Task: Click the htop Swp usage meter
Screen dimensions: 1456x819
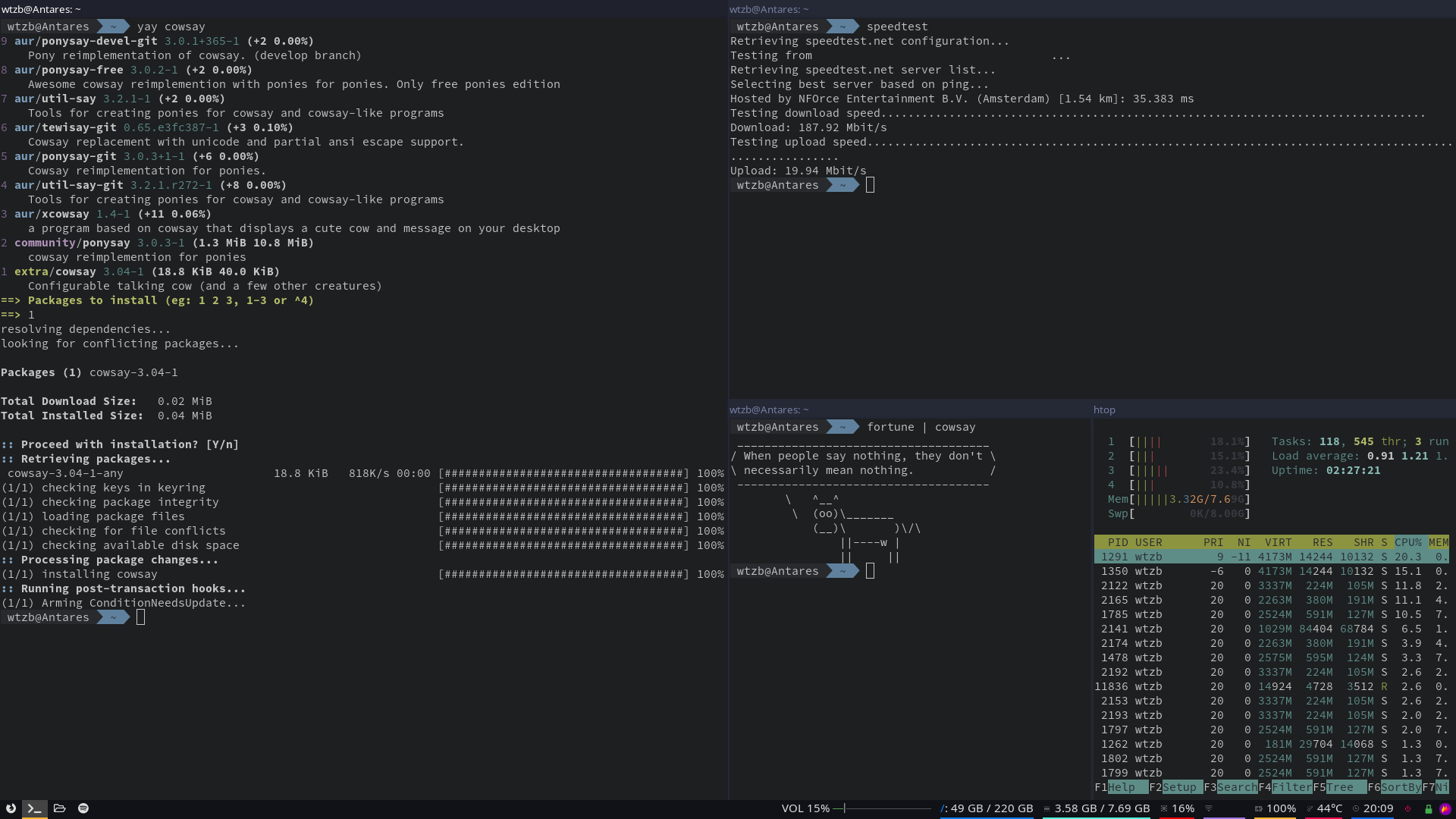Action: (1178, 513)
